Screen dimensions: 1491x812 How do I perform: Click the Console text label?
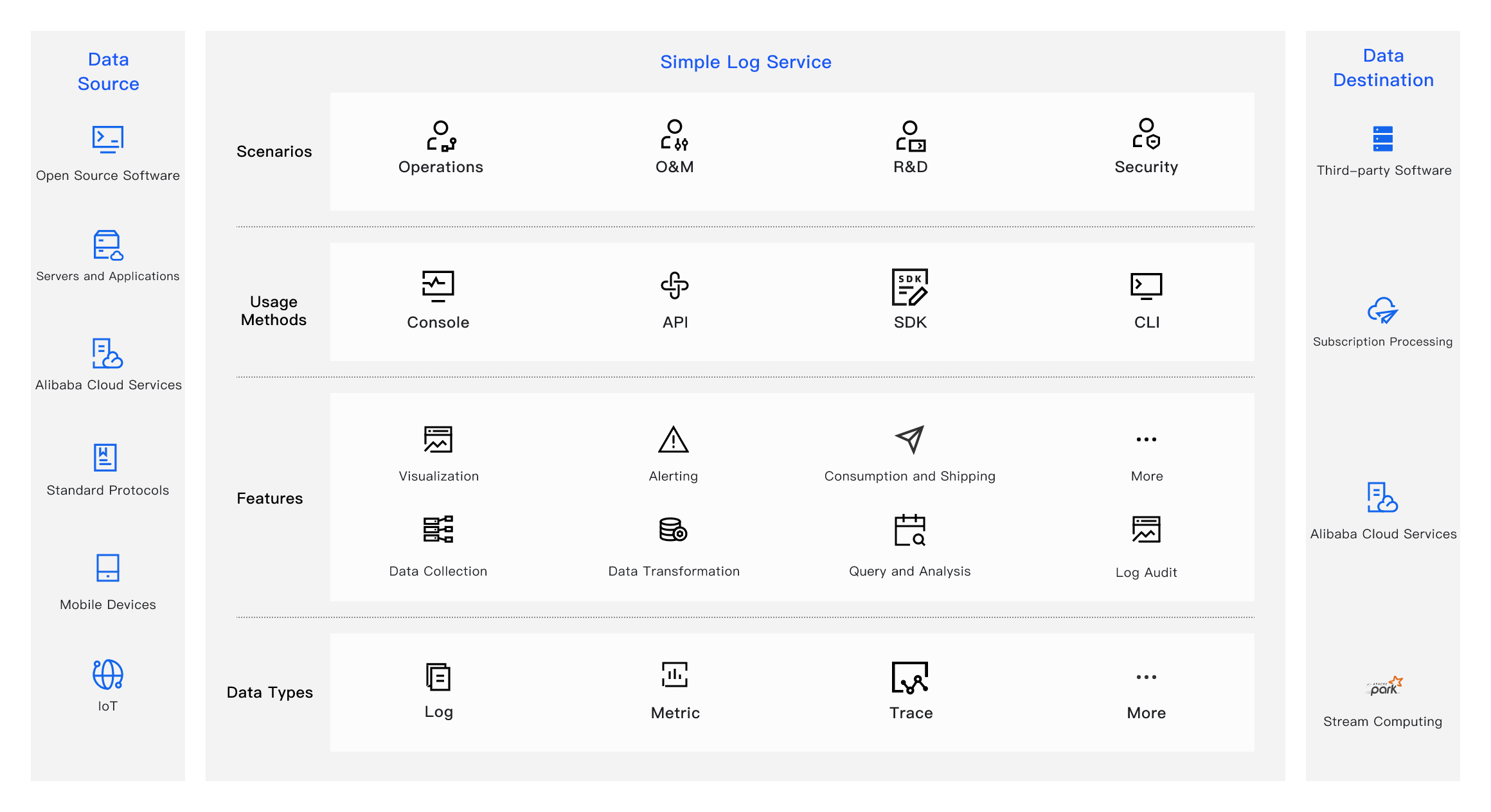438,322
